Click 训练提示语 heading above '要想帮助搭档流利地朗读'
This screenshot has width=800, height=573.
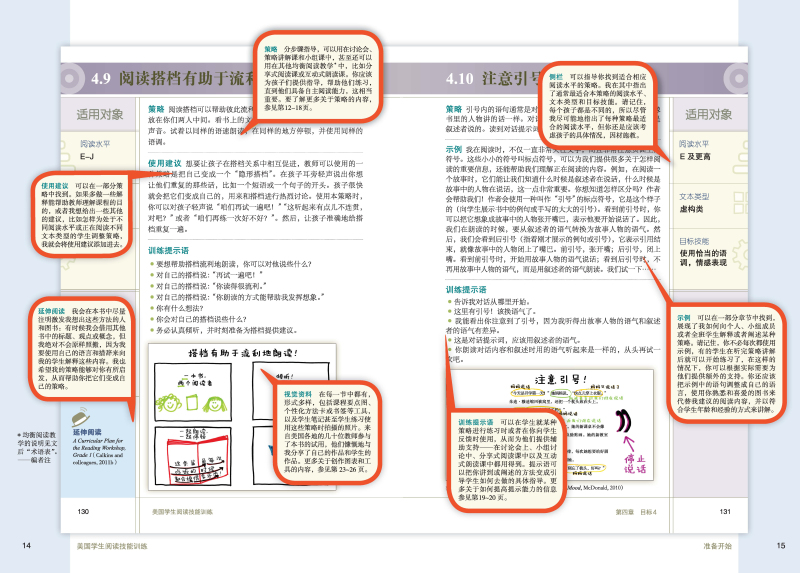point(168,251)
